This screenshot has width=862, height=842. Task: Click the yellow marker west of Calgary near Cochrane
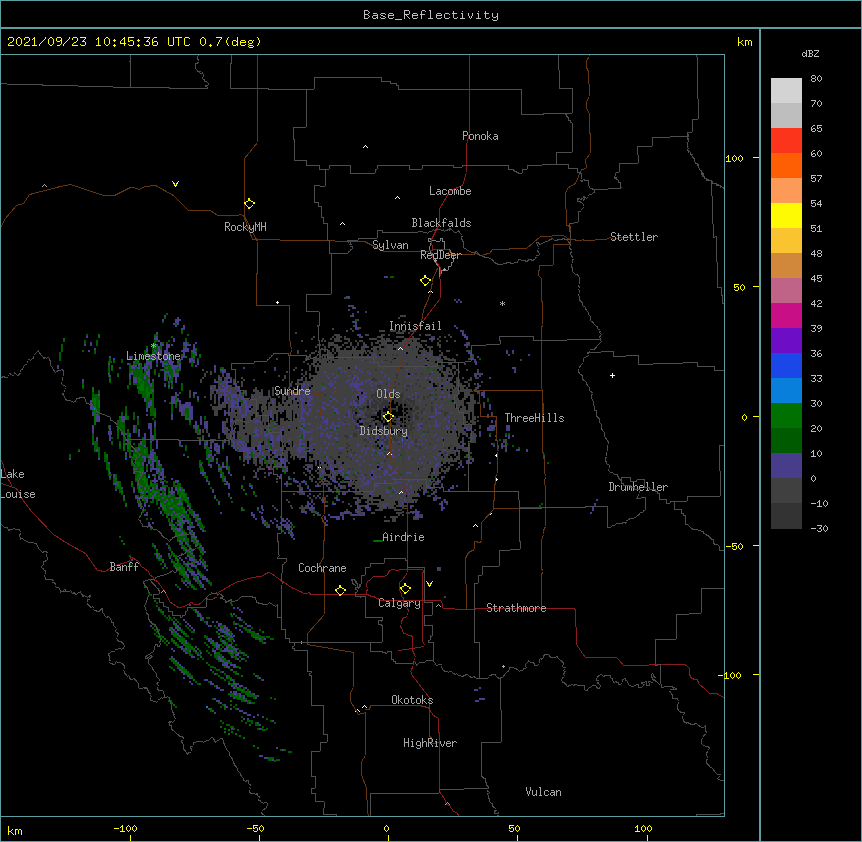(x=340, y=590)
